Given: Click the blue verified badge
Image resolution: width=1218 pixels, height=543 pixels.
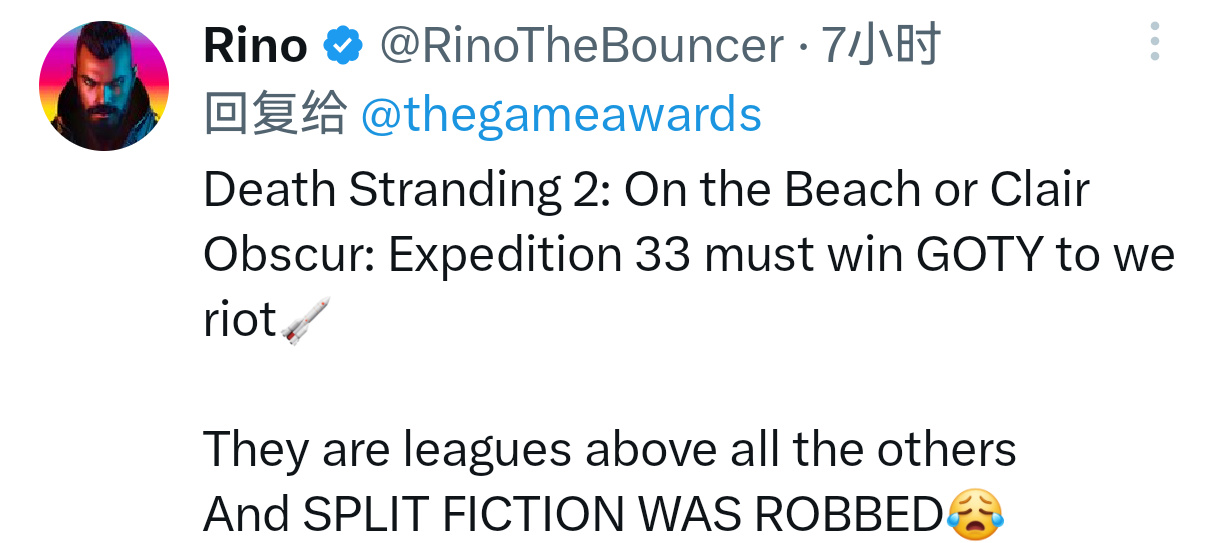Looking at the screenshot, I should click(342, 45).
